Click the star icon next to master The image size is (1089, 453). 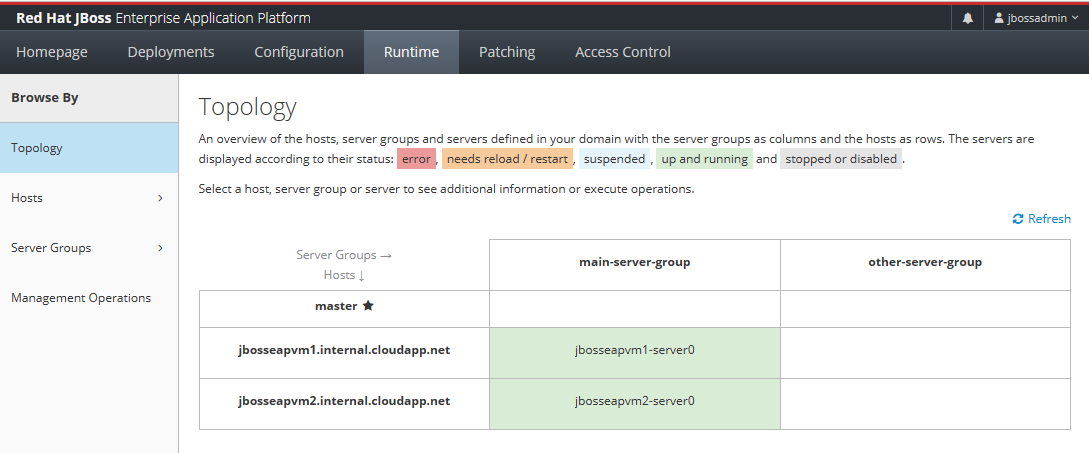pos(368,306)
